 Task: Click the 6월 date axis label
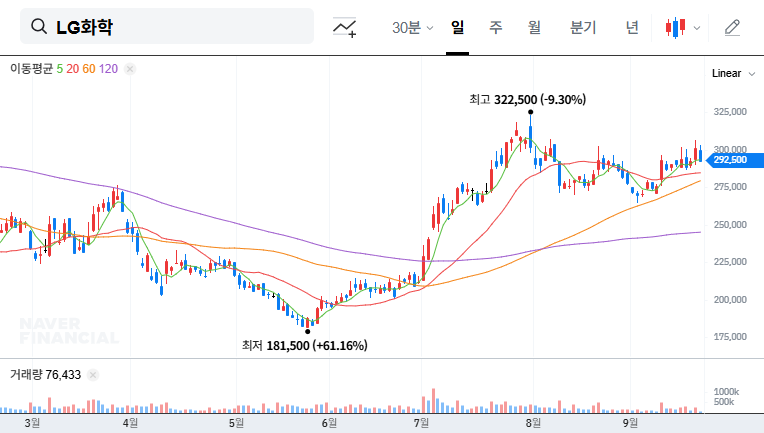pyautogui.click(x=329, y=423)
